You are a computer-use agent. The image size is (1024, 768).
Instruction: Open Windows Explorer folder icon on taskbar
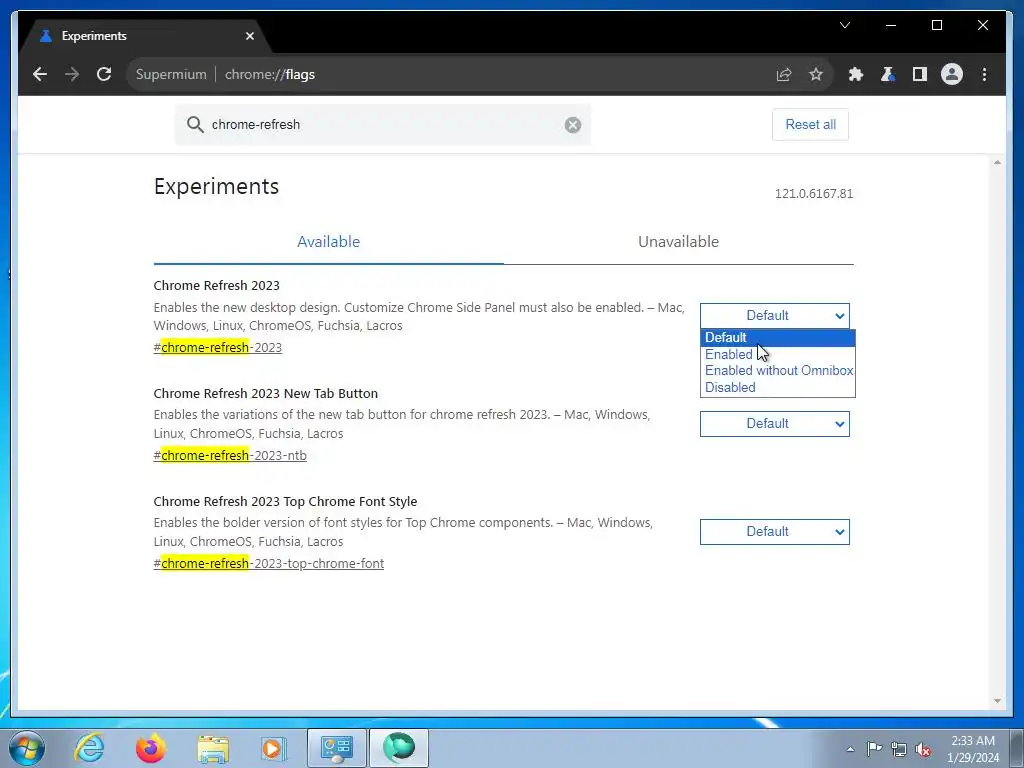click(x=213, y=748)
